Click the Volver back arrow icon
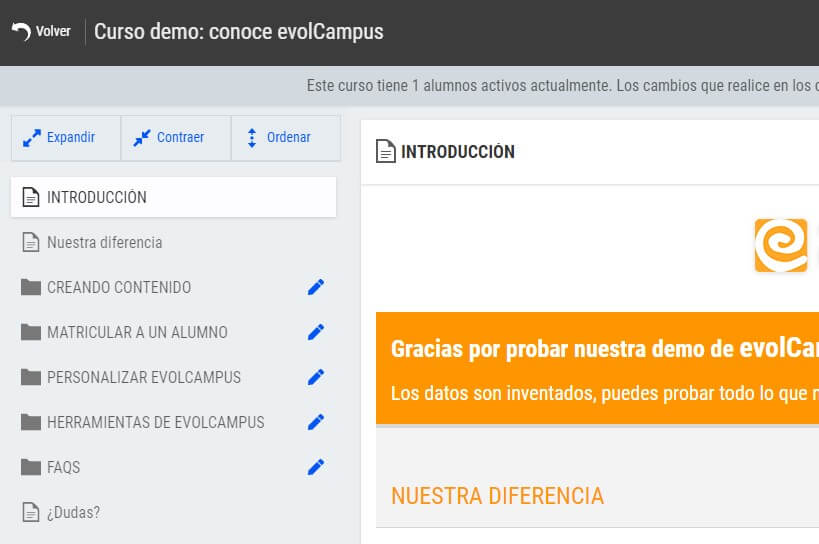Viewport: 819px width, 544px height. pos(21,31)
